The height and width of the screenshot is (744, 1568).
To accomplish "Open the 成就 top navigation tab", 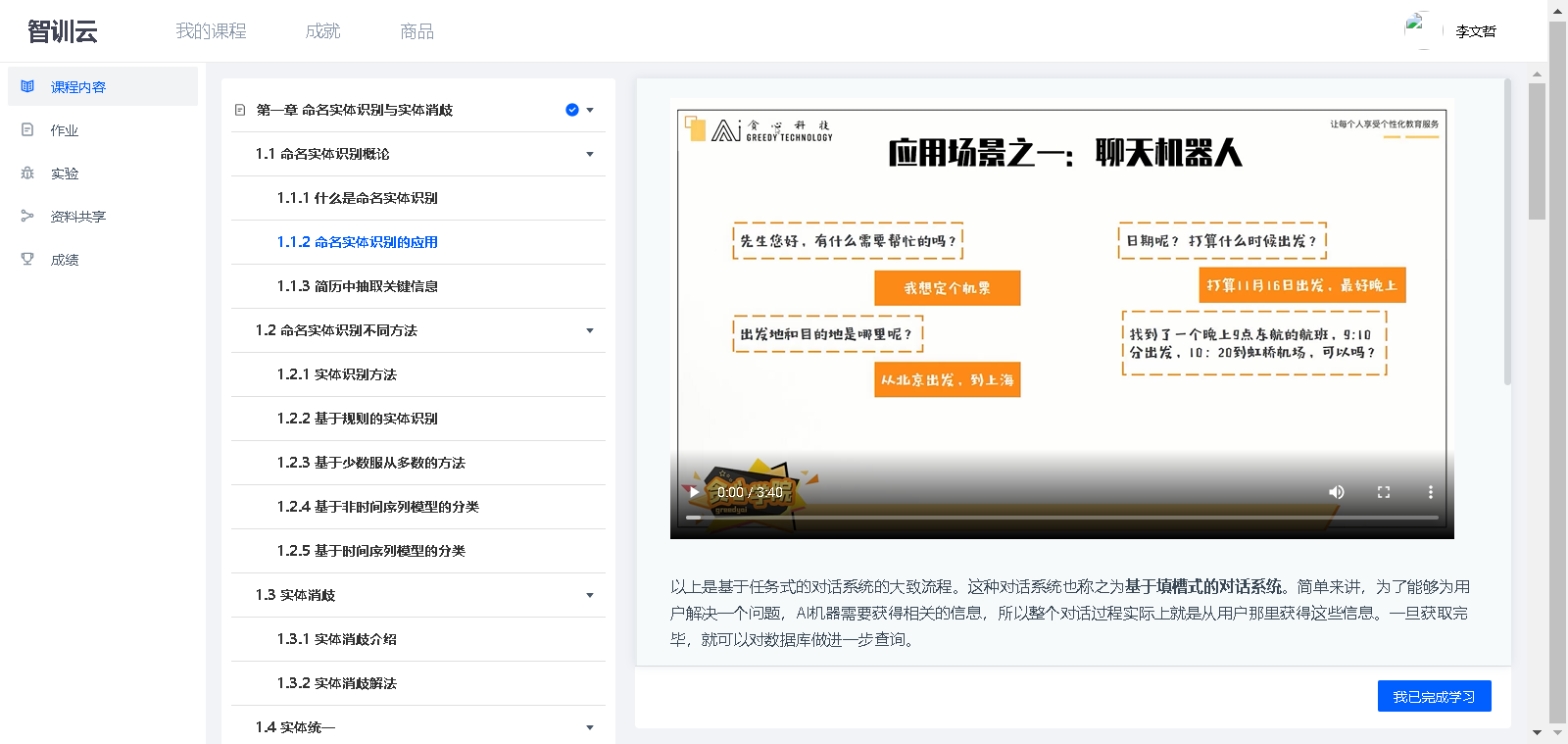I will (322, 31).
